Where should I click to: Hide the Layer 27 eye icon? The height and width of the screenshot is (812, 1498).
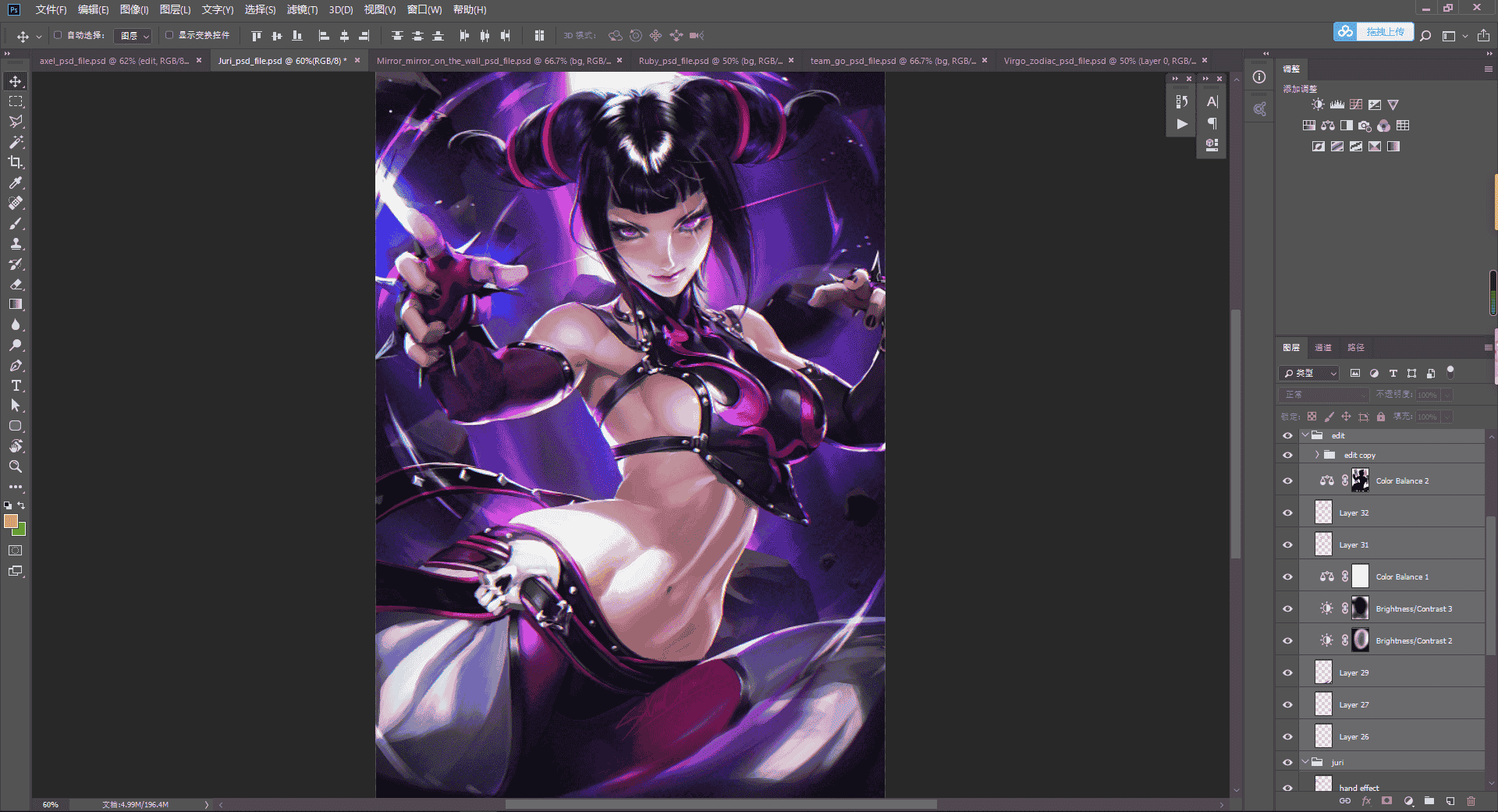click(x=1287, y=704)
